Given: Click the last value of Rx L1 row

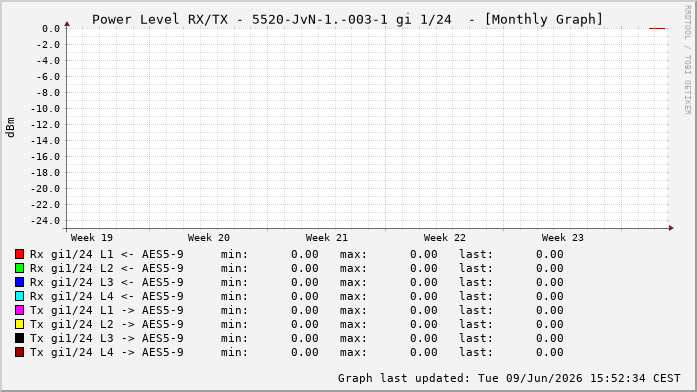Looking at the screenshot, I should 549,254.
